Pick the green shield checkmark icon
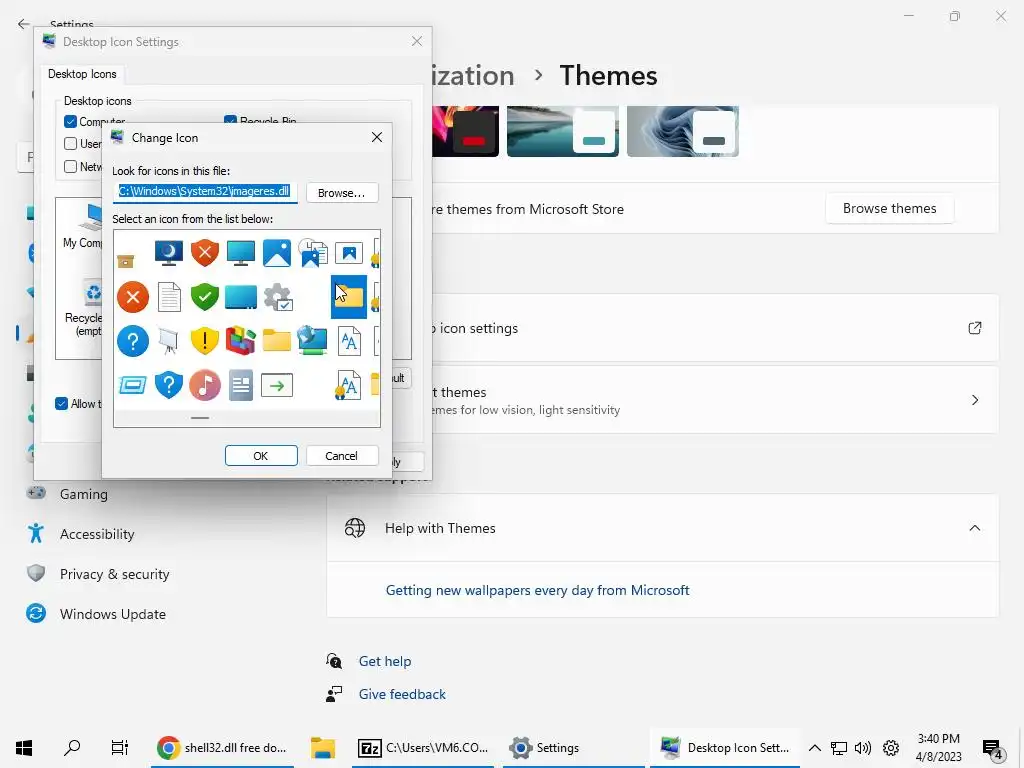 [x=204, y=297]
